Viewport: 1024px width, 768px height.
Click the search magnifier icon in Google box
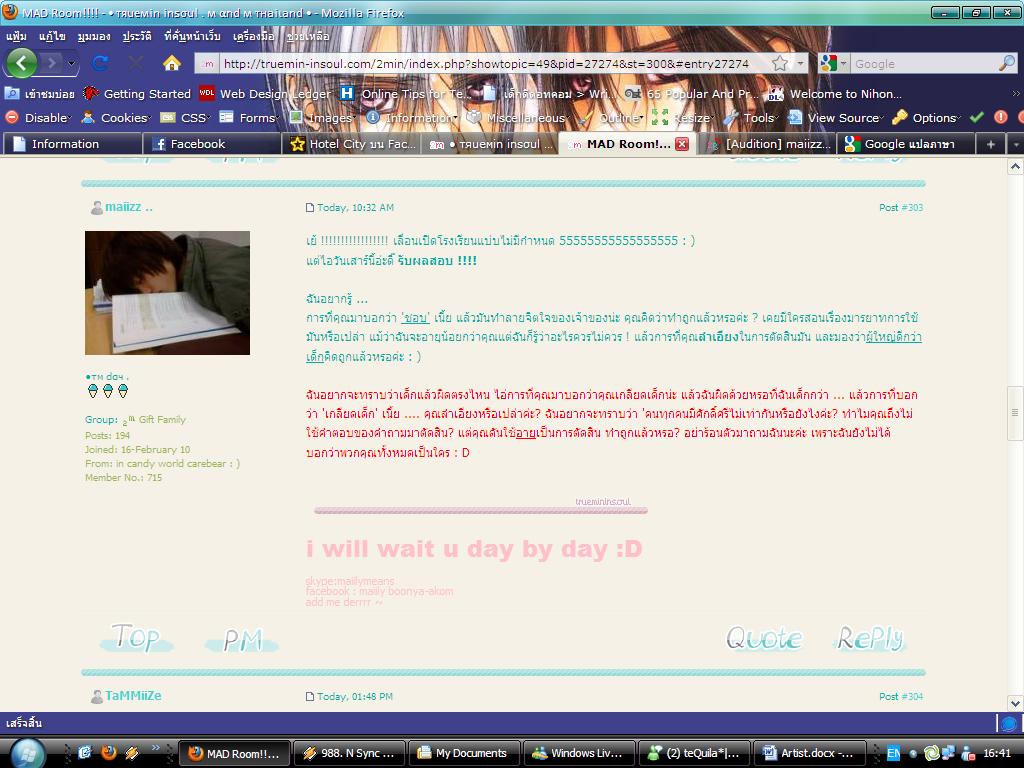tap(1006, 63)
